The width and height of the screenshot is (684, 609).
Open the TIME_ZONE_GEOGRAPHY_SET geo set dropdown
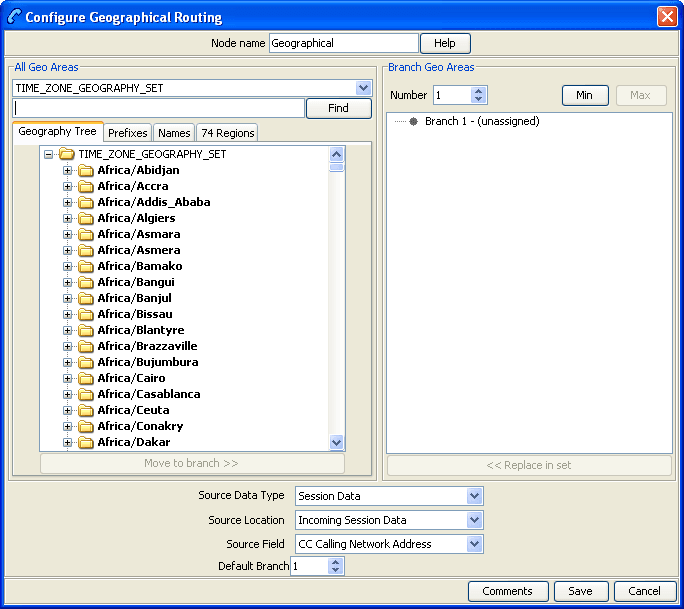363,88
